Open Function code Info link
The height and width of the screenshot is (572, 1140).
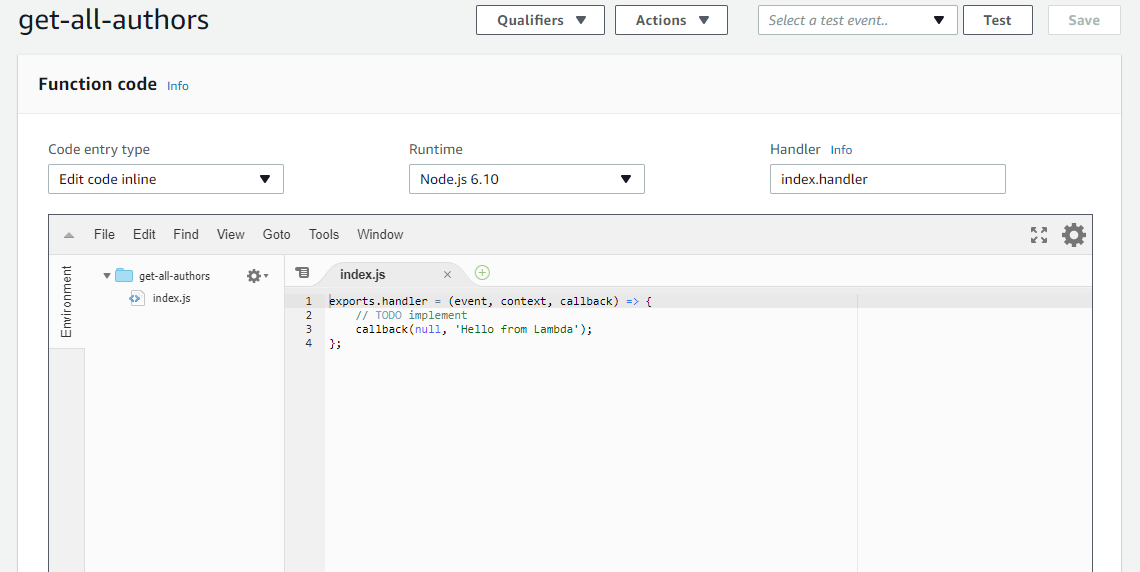(x=177, y=86)
